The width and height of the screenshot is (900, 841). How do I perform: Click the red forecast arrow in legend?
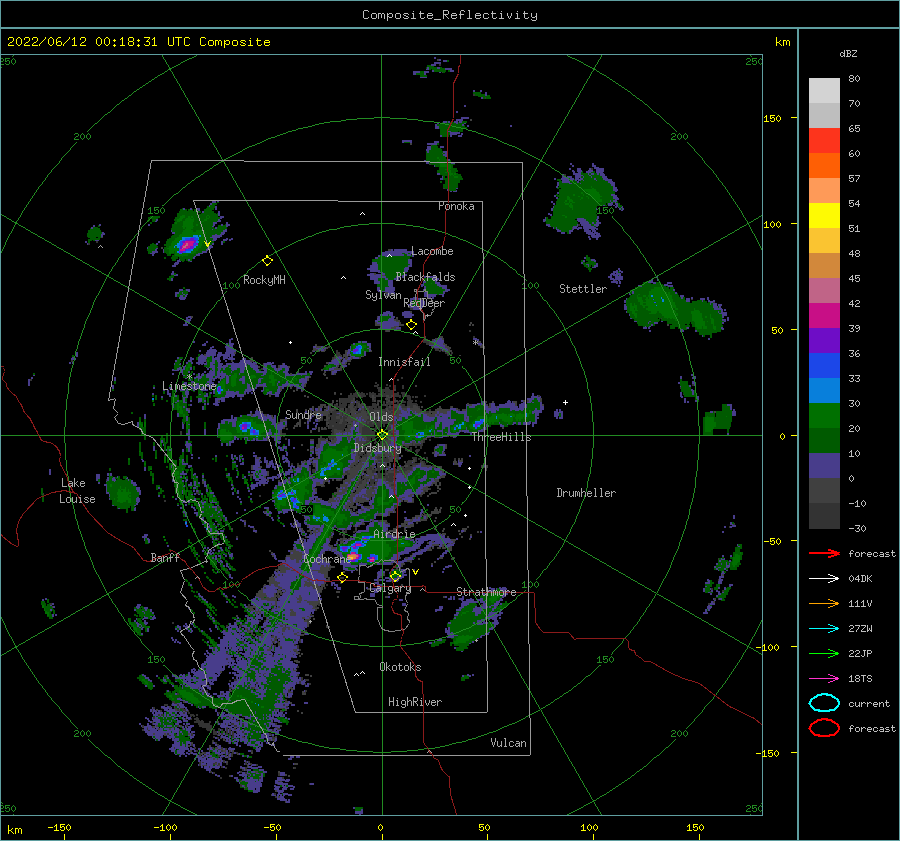pos(824,553)
